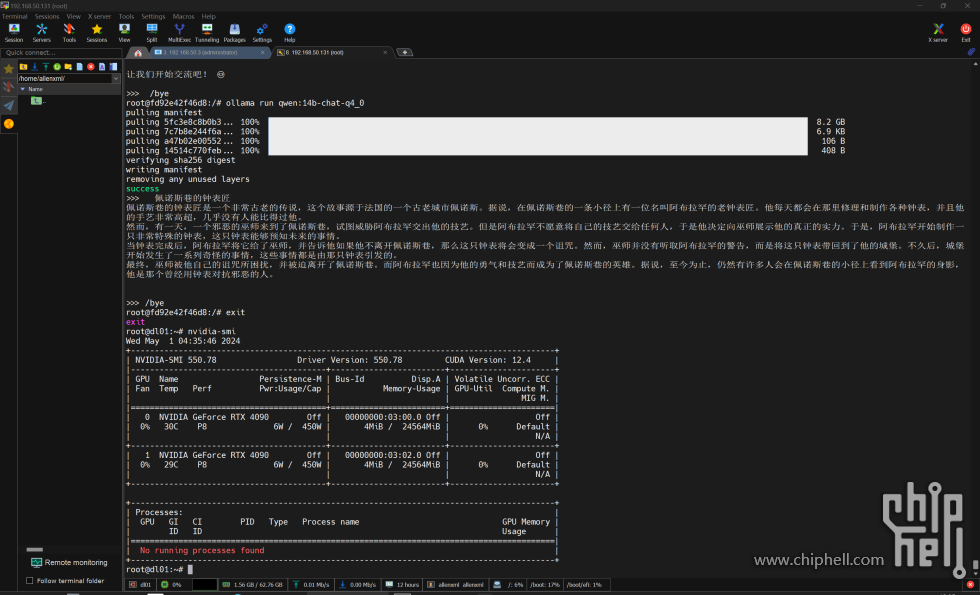The width and height of the screenshot is (980, 595).
Task: Close the 192.168.50.3 (administrator) tab
Action: 262,52
